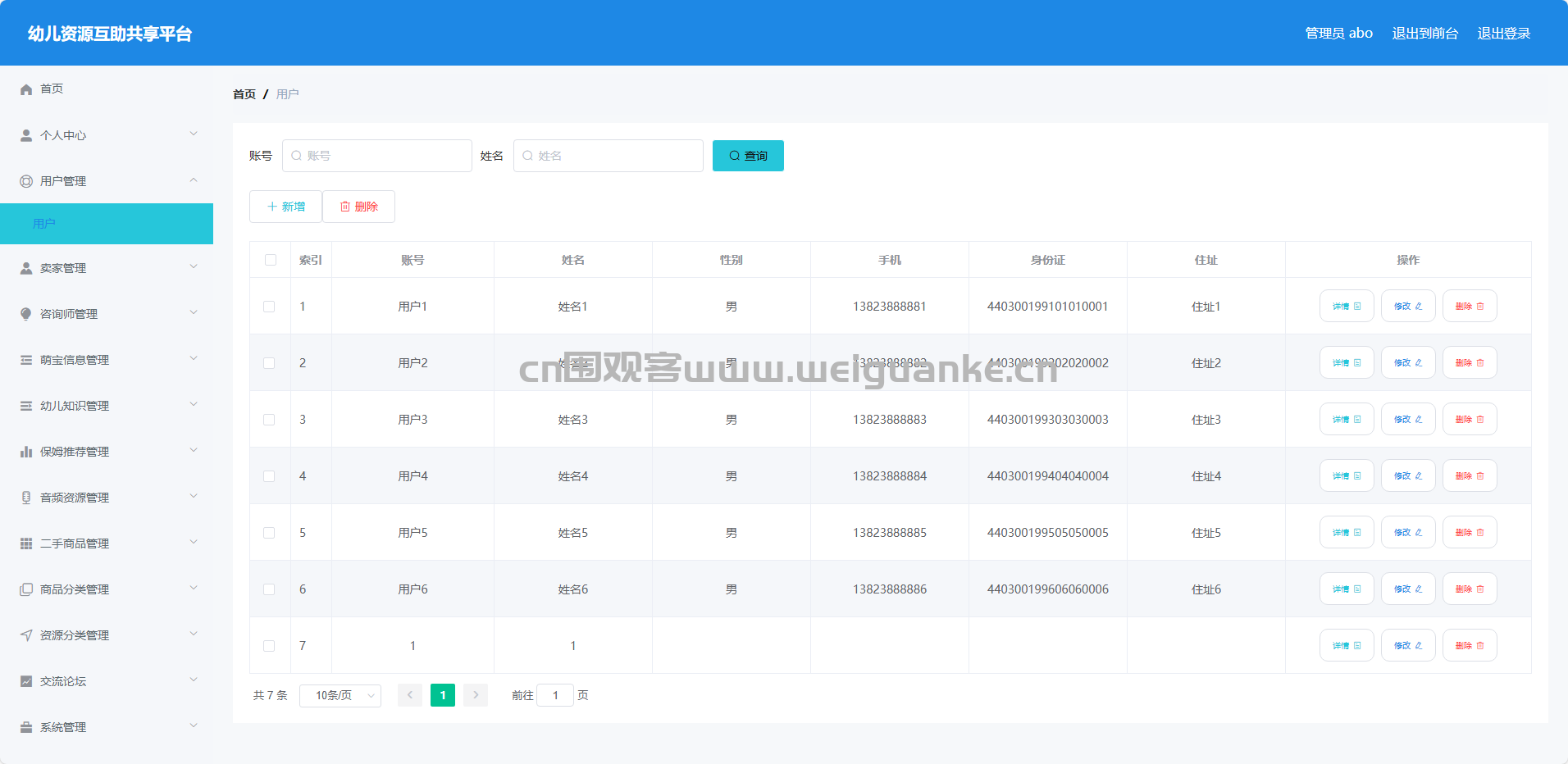
Task: Click the 查询 search button
Action: tap(748, 156)
